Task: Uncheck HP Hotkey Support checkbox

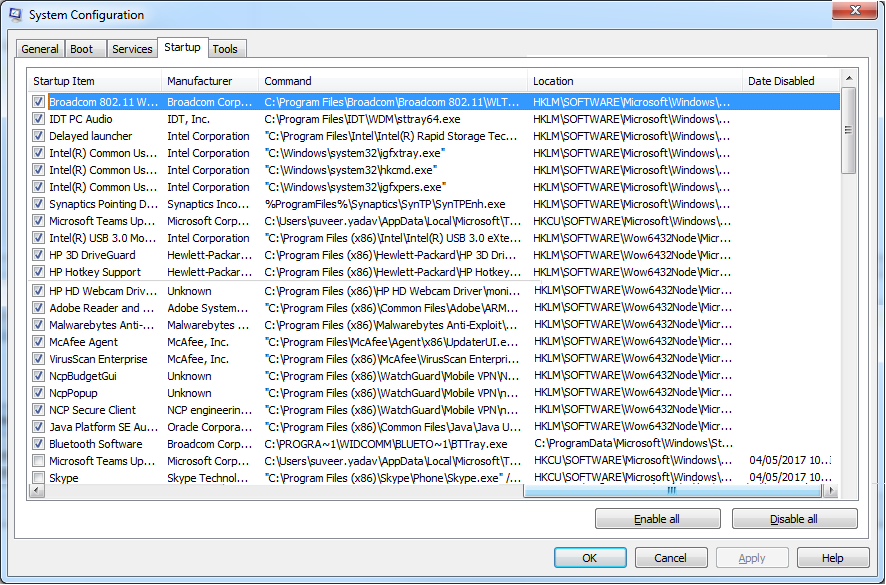Action: [x=38, y=271]
